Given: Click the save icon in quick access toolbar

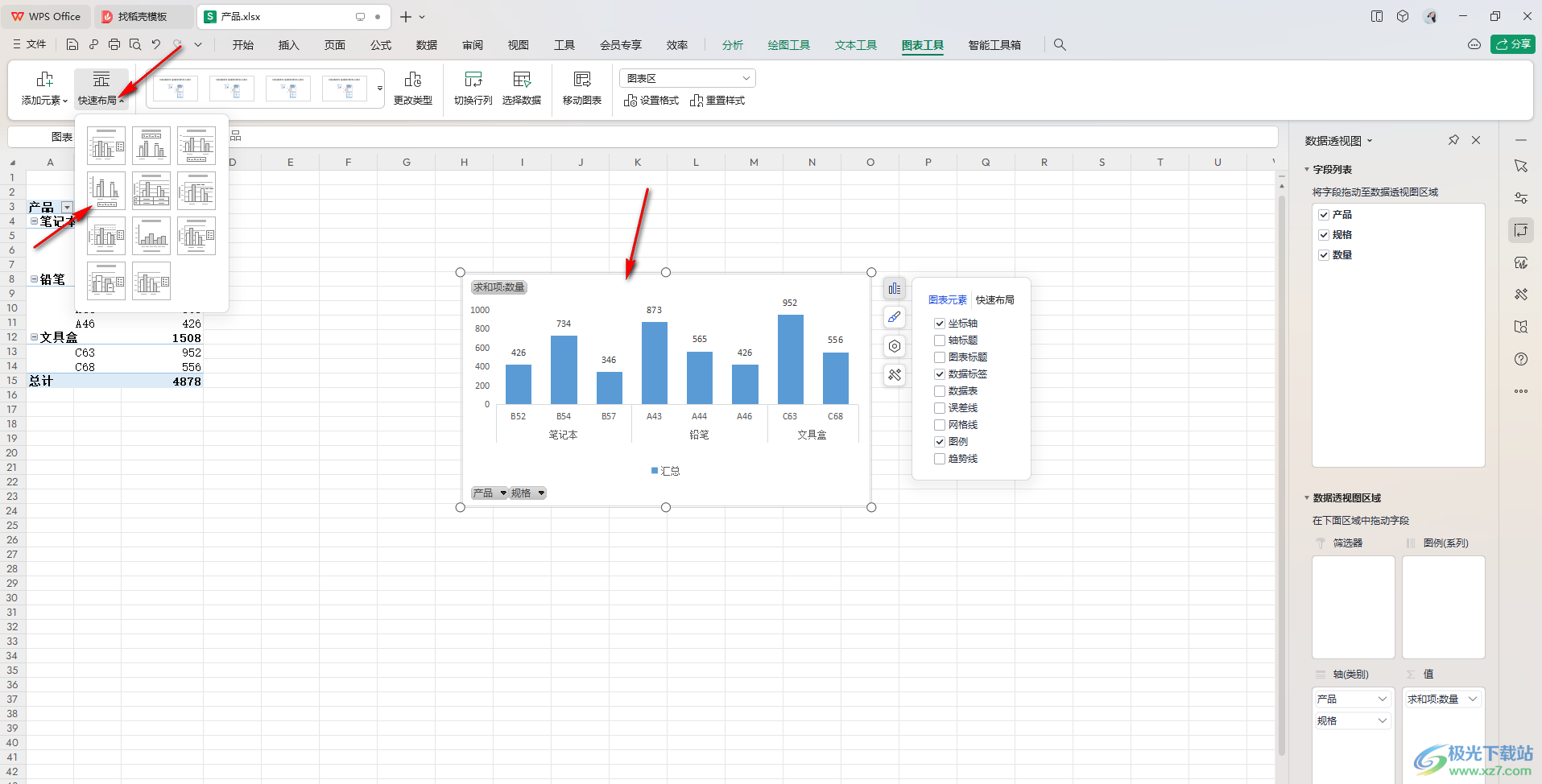Looking at the screenshot, I should tap(72, 45).
